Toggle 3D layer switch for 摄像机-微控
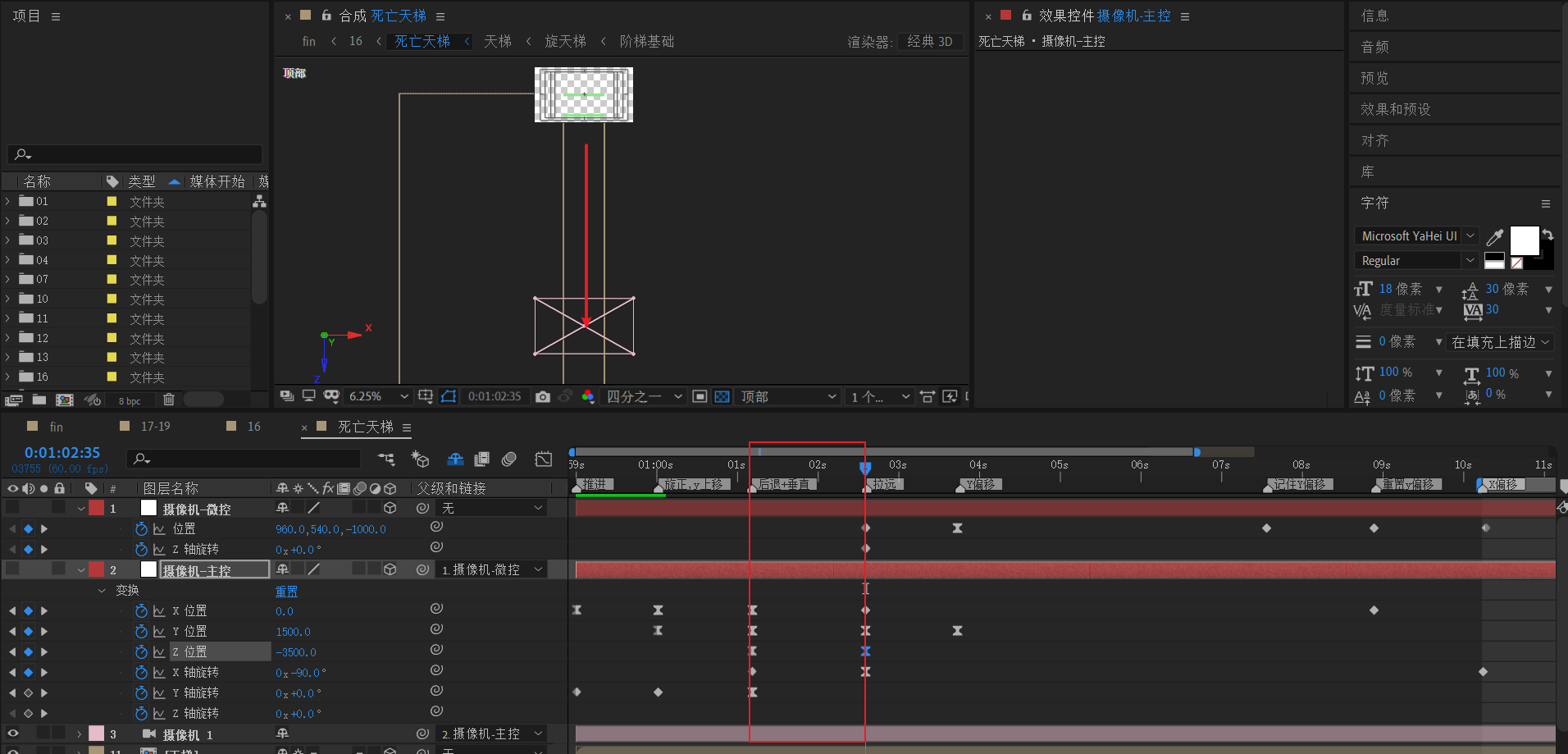 tap(390, 508)
